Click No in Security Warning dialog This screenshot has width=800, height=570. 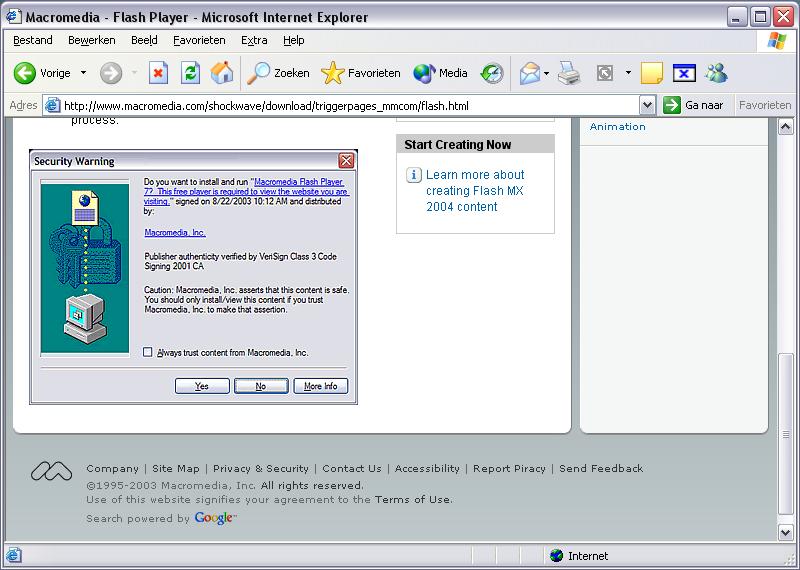[x=261, y=386]
